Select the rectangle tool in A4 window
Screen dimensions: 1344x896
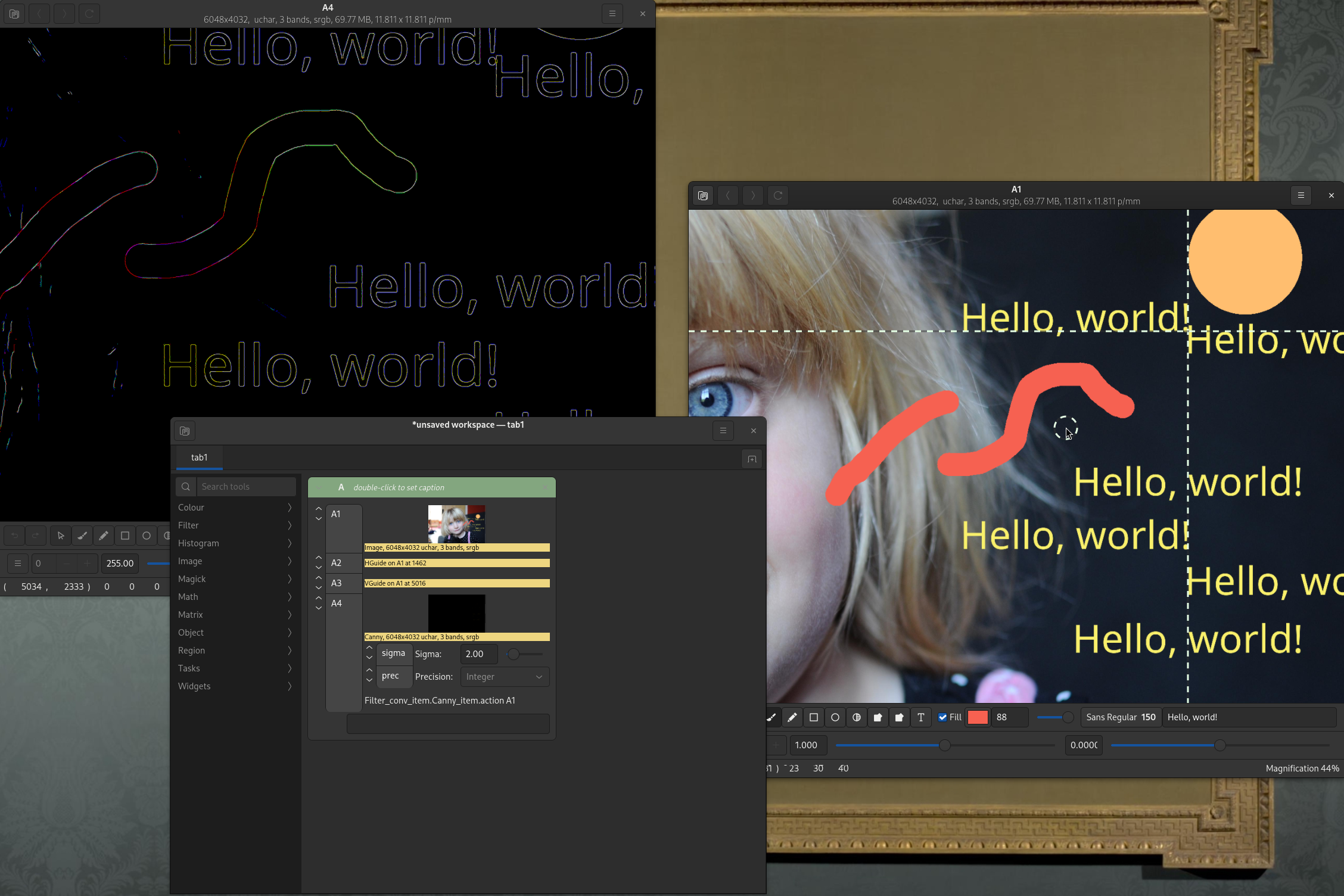click(x=125, y=536)
